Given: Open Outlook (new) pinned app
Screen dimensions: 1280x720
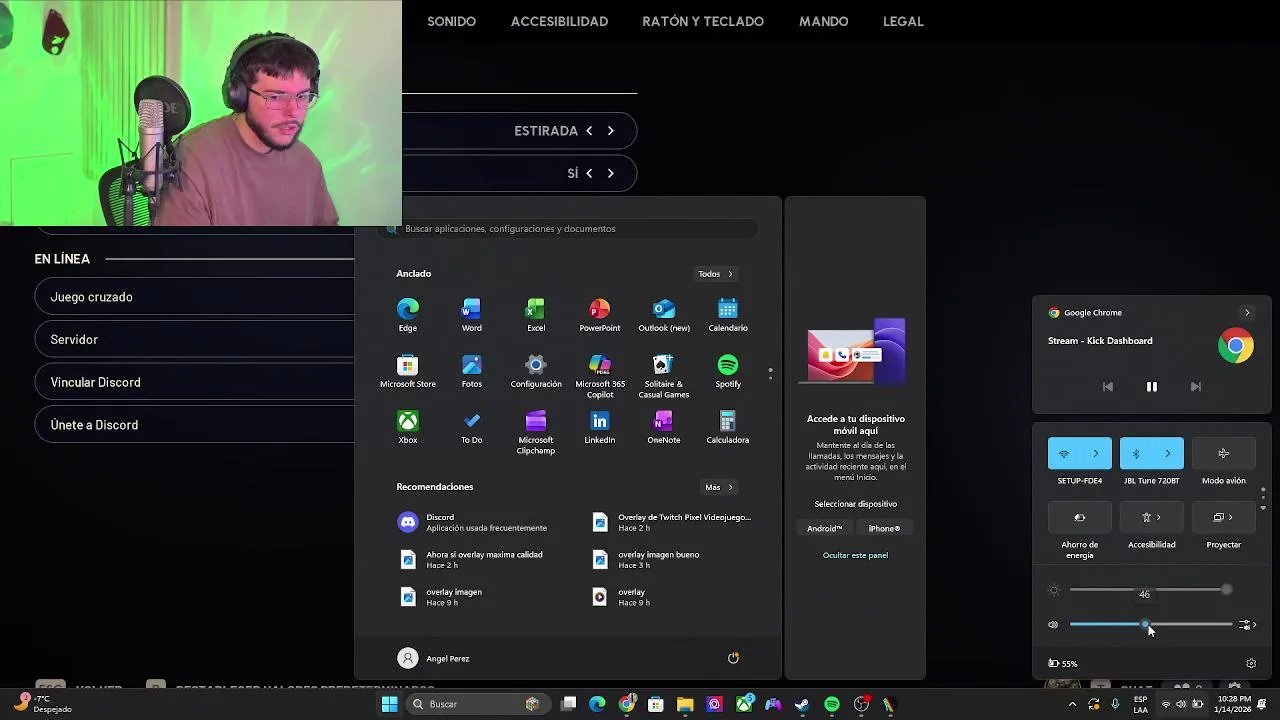Looking at the screenshot, I should (x=664, y=315).
